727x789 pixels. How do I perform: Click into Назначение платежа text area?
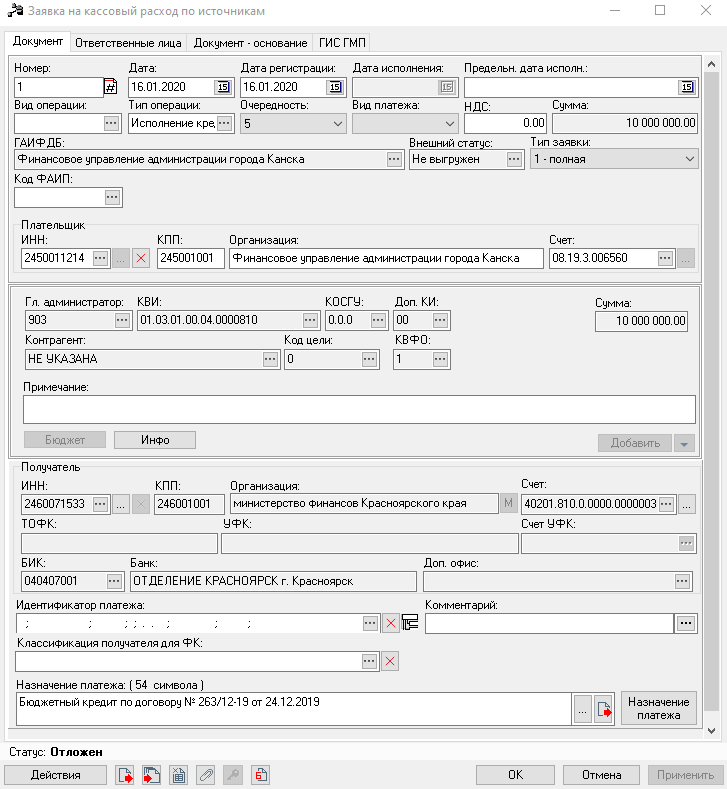294,709
